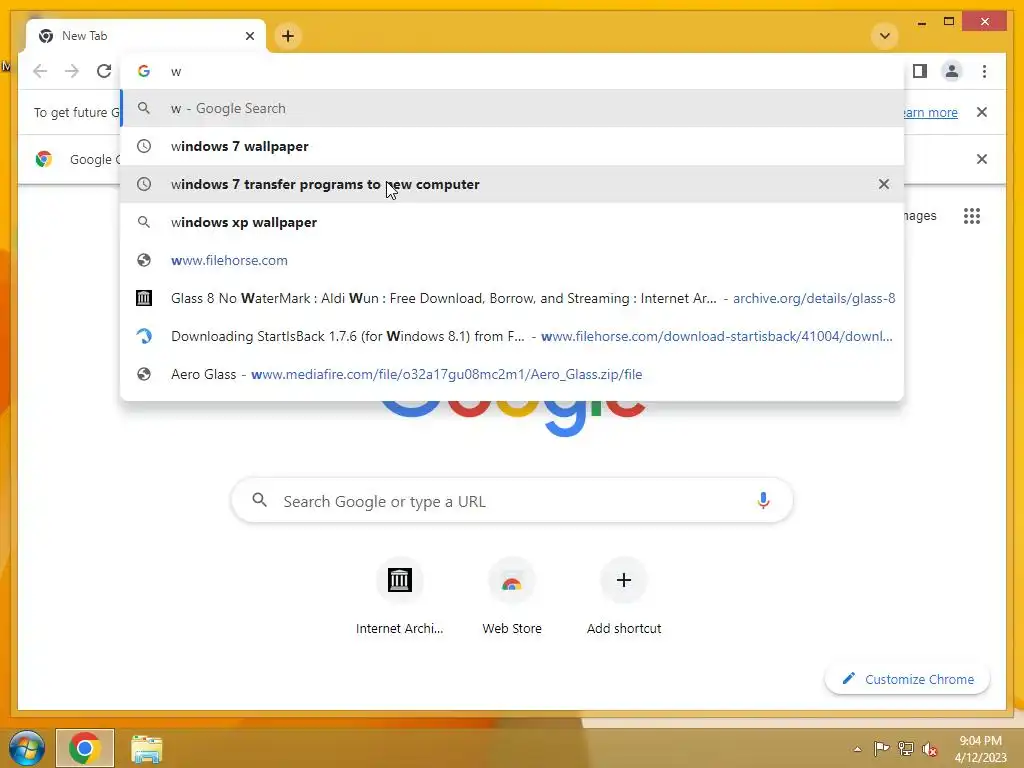Show hidden tray icons arrow
This screenshot has width=1024, height=768.
[x=857, y=749]
